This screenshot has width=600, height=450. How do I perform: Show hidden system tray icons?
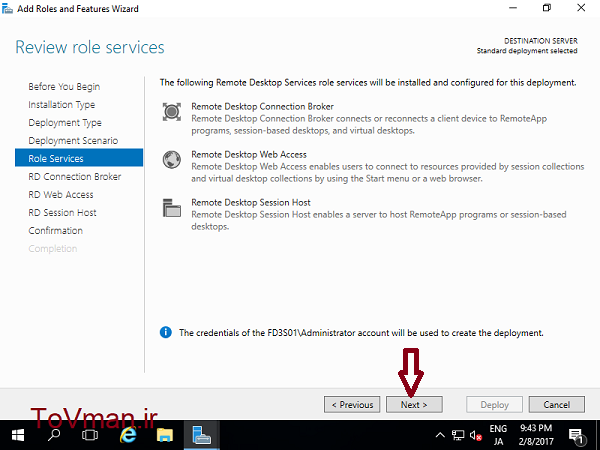tap(440, 435)
